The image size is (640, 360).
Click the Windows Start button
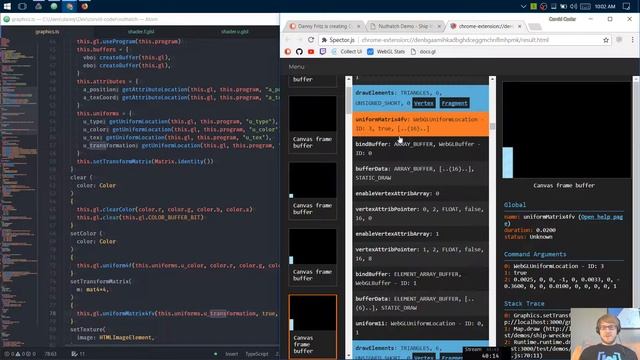point(7,6)
